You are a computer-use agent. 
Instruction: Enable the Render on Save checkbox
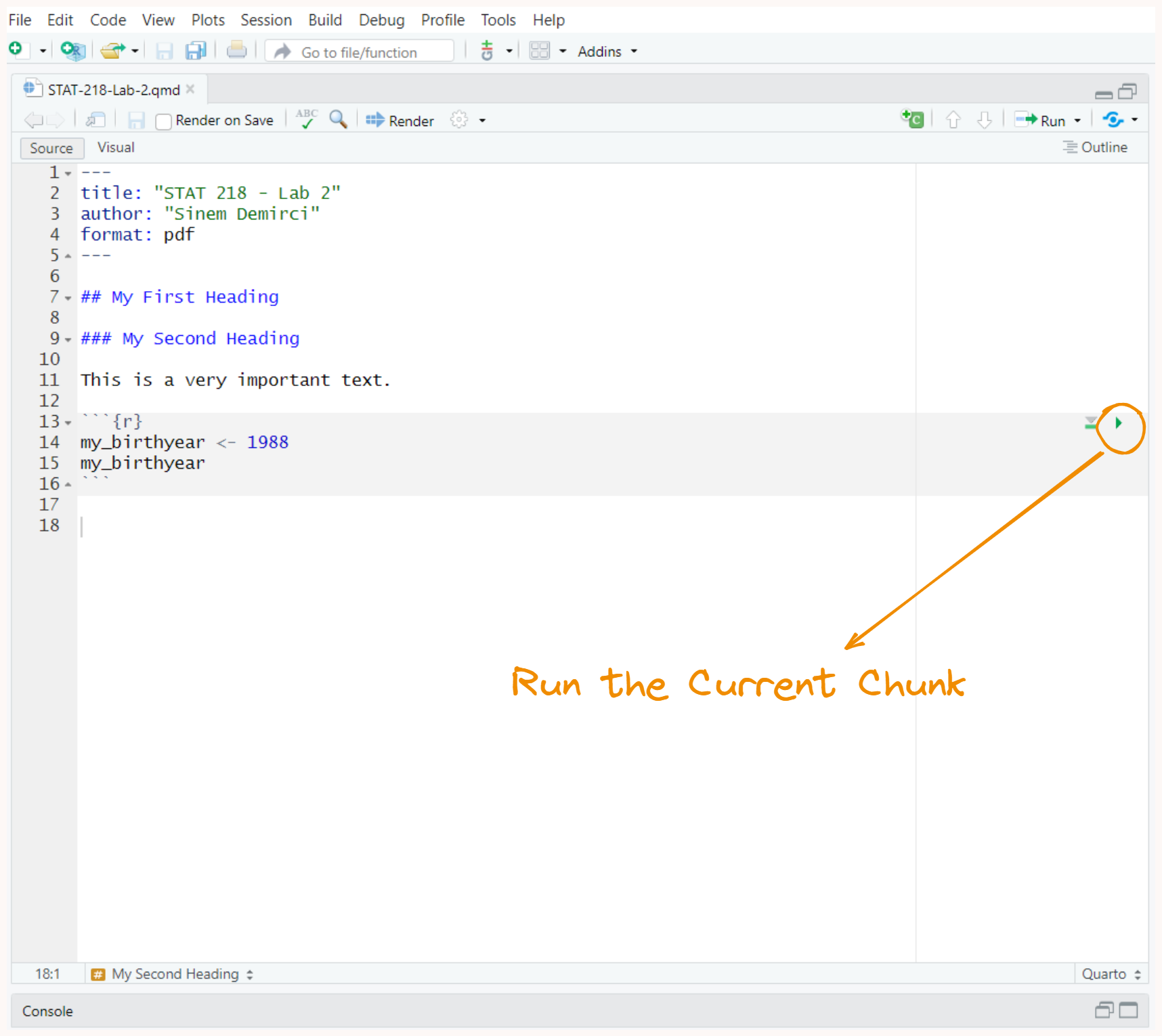163,121
